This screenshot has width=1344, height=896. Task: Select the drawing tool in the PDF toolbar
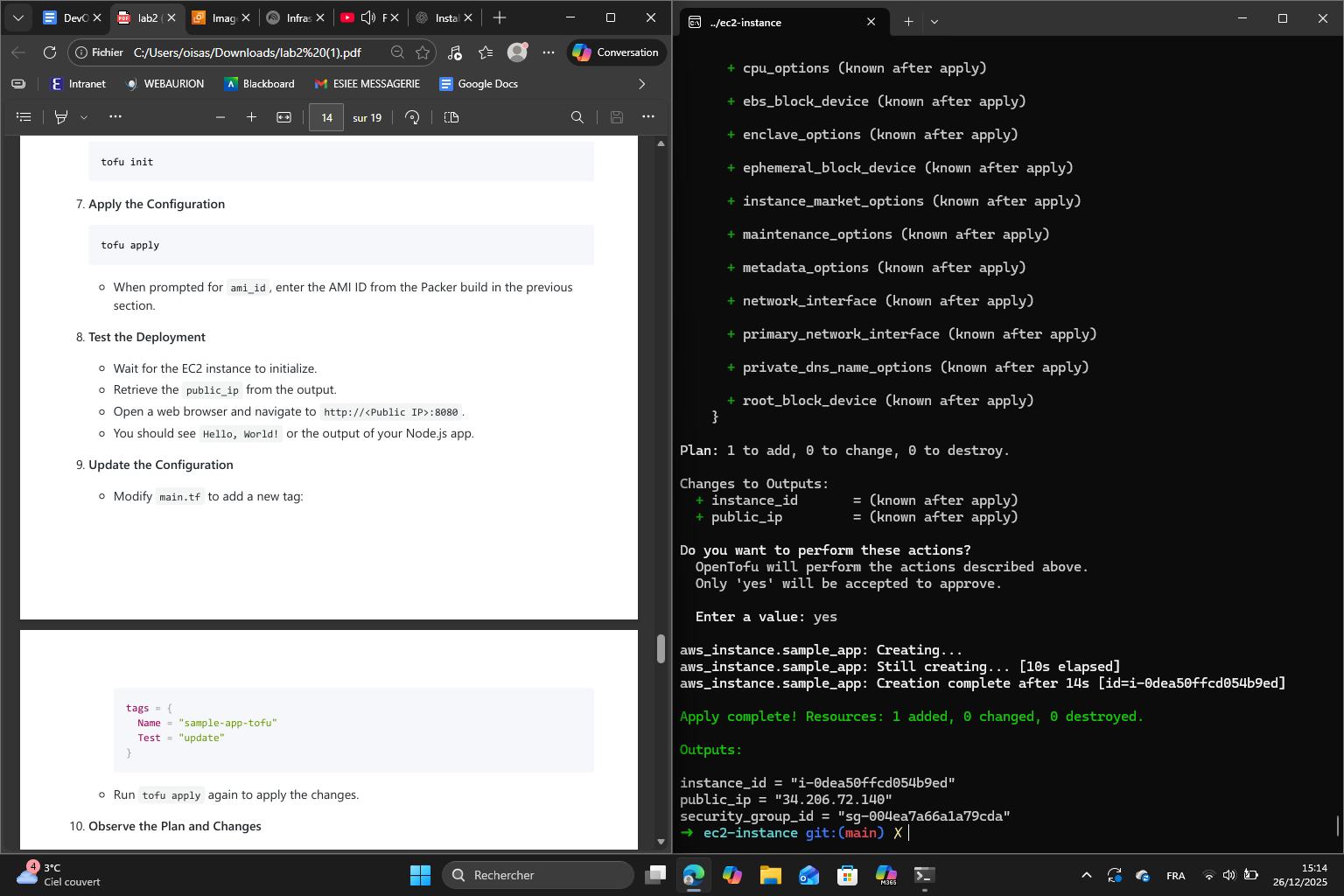click(x=61, y=116)
